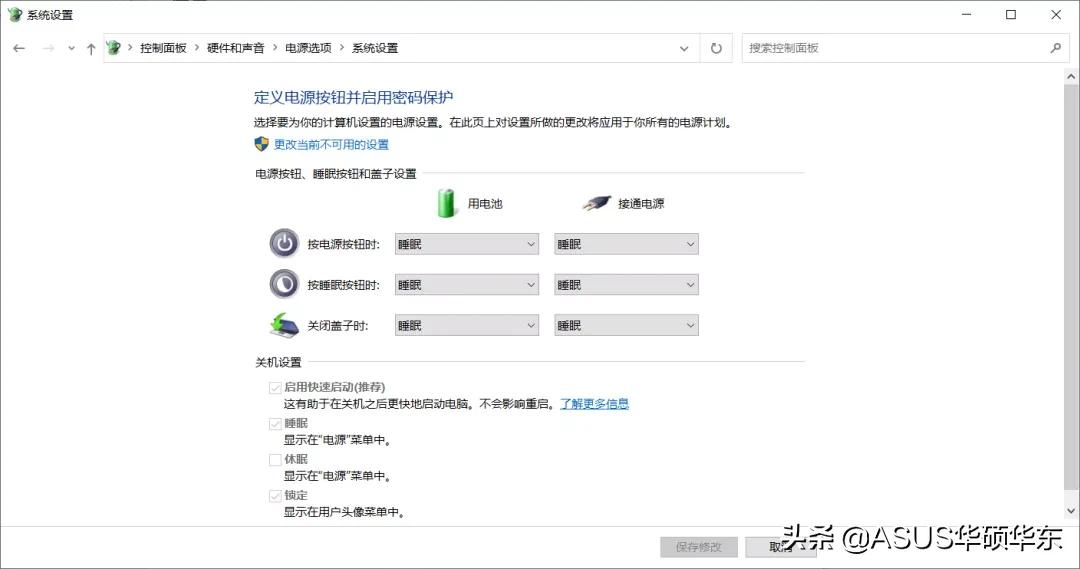Open lid close plugged-in dropdown

coord(626,325)
